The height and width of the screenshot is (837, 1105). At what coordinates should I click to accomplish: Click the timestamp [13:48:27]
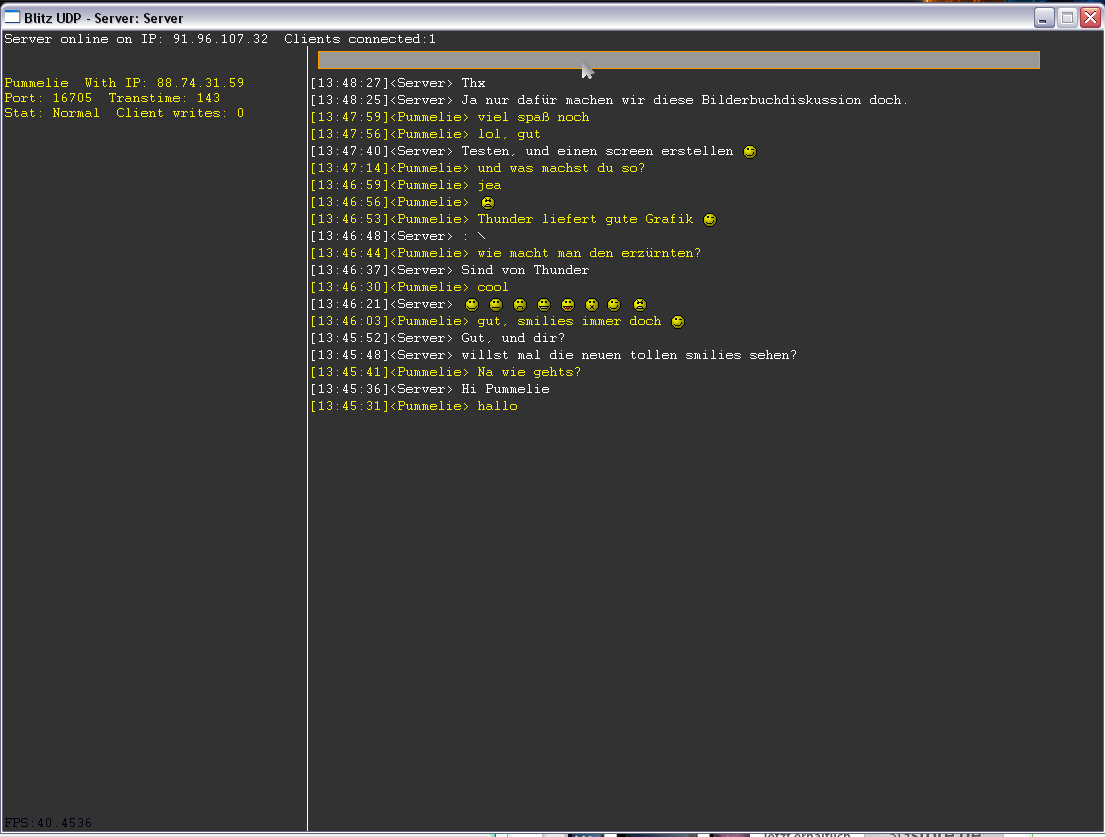pyautogui.click(x=350, y=83)
